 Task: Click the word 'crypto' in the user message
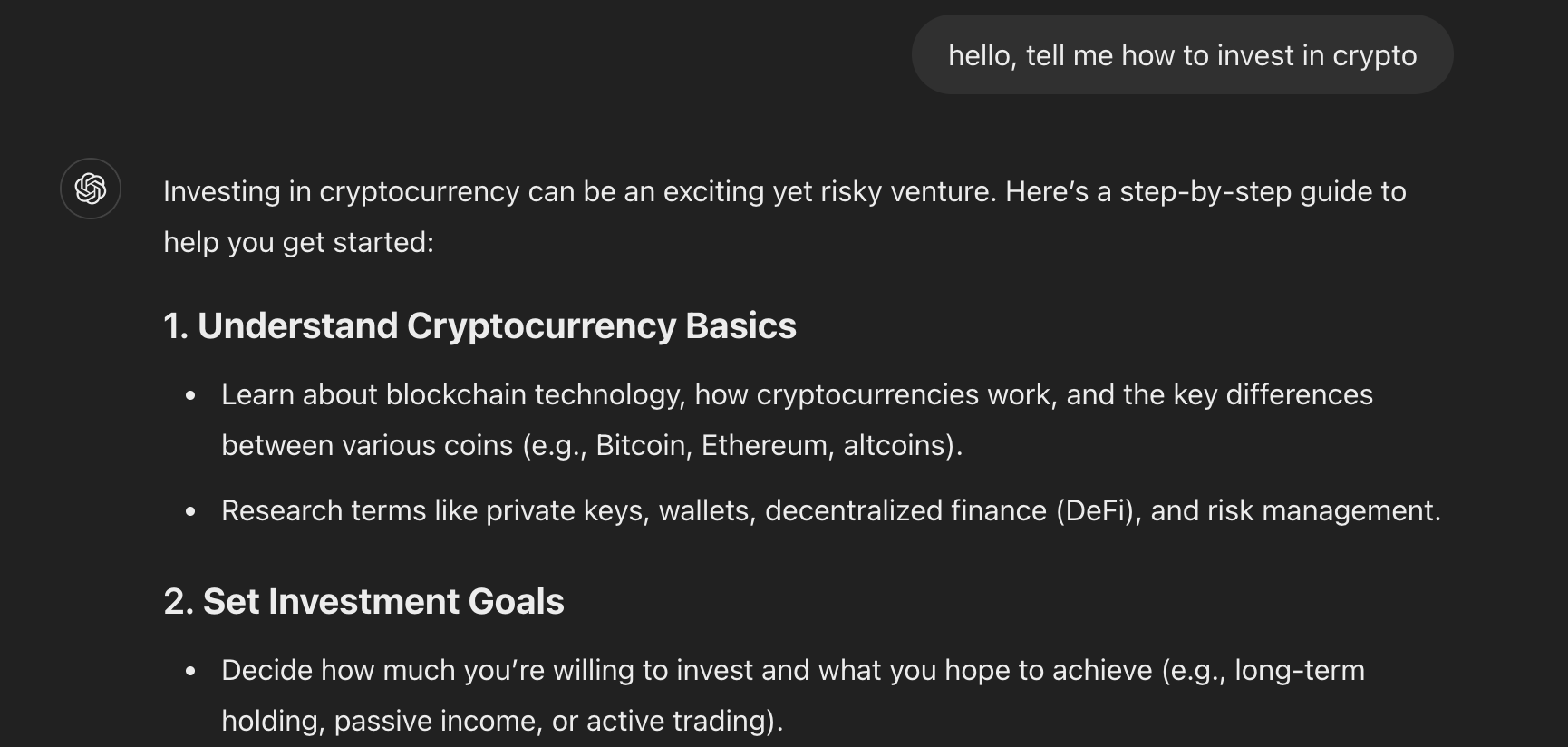click(x=1375, y=56)
